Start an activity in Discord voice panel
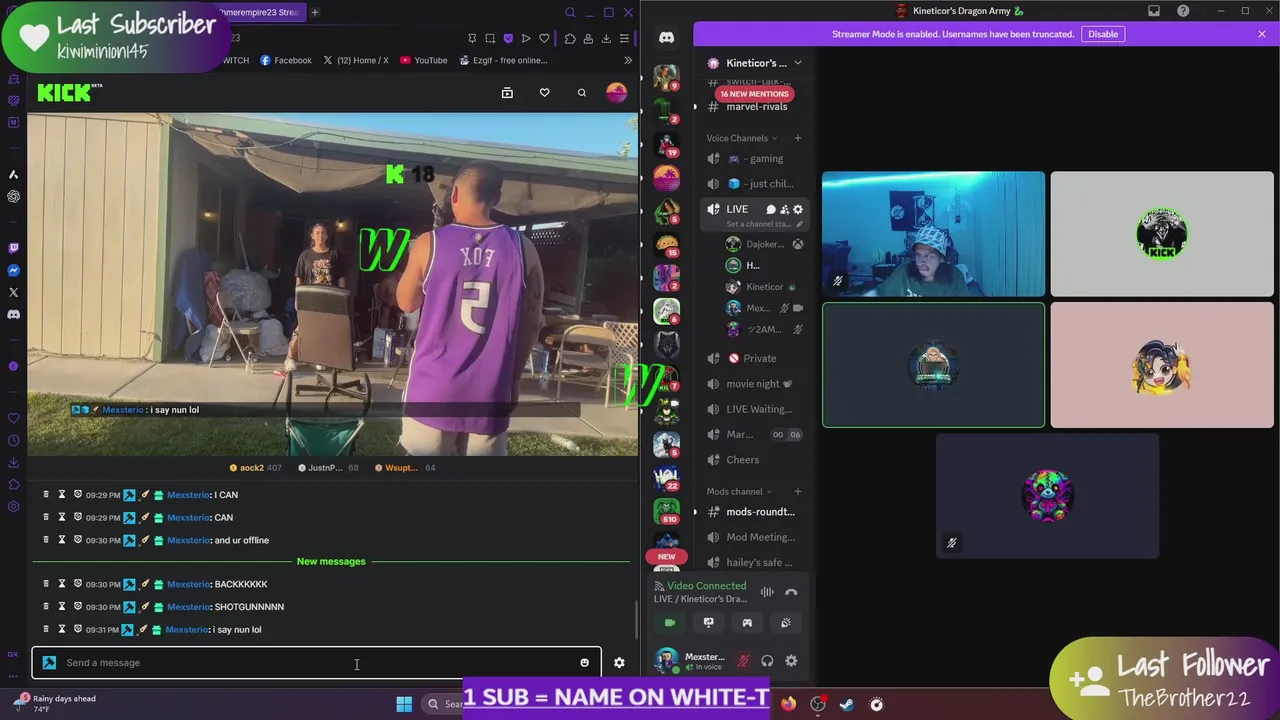Viewport: 1280px width, 720px height. pyautogui.click(x=747, y=623)
